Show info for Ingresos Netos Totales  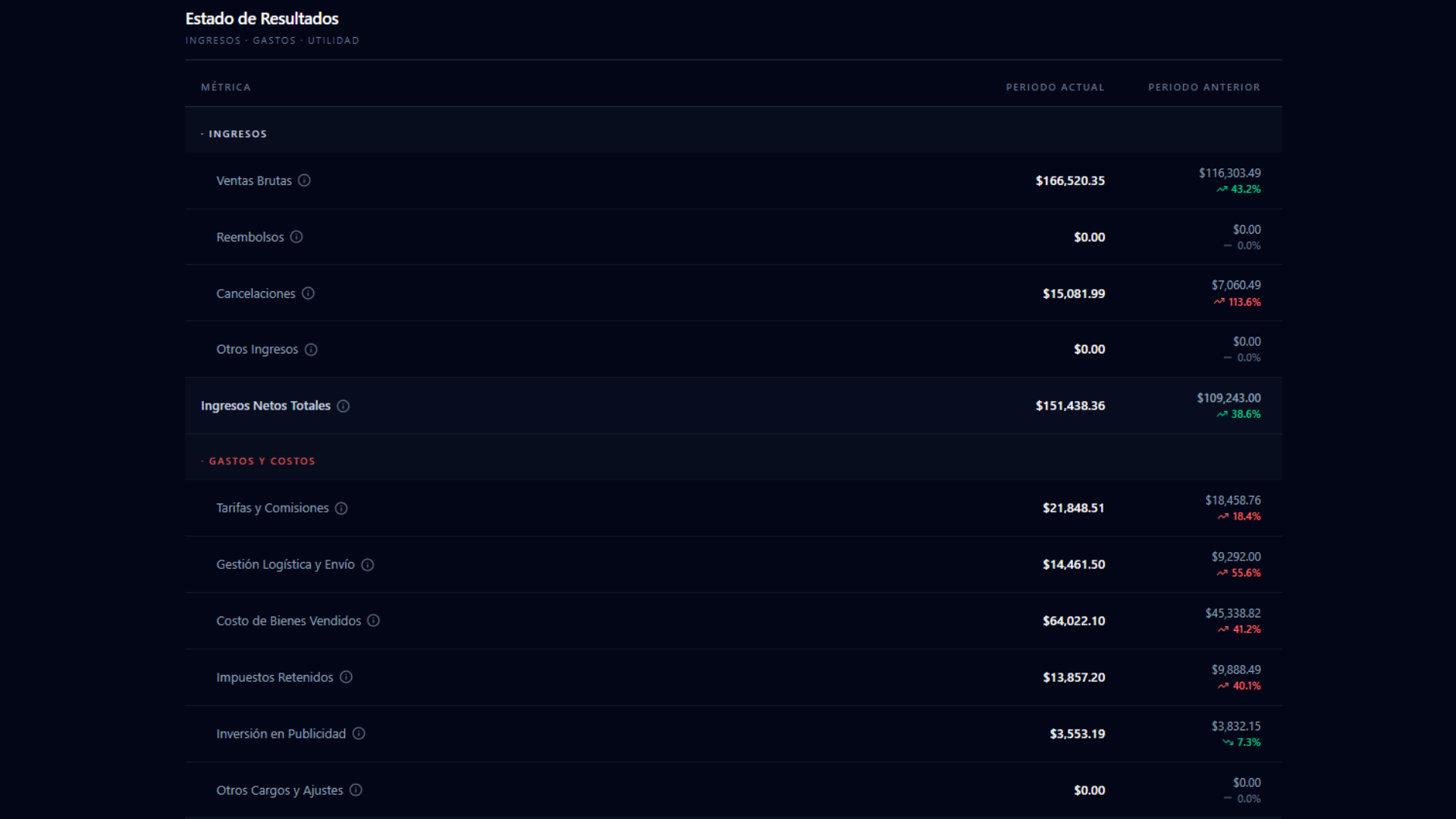tap(343, 406)
